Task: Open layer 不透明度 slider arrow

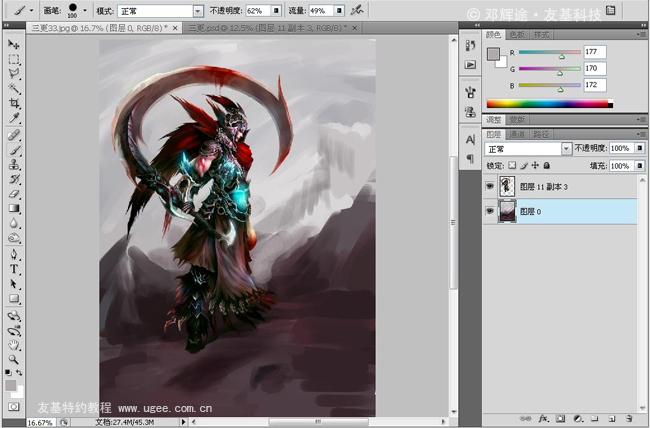Action: point(640,148)
